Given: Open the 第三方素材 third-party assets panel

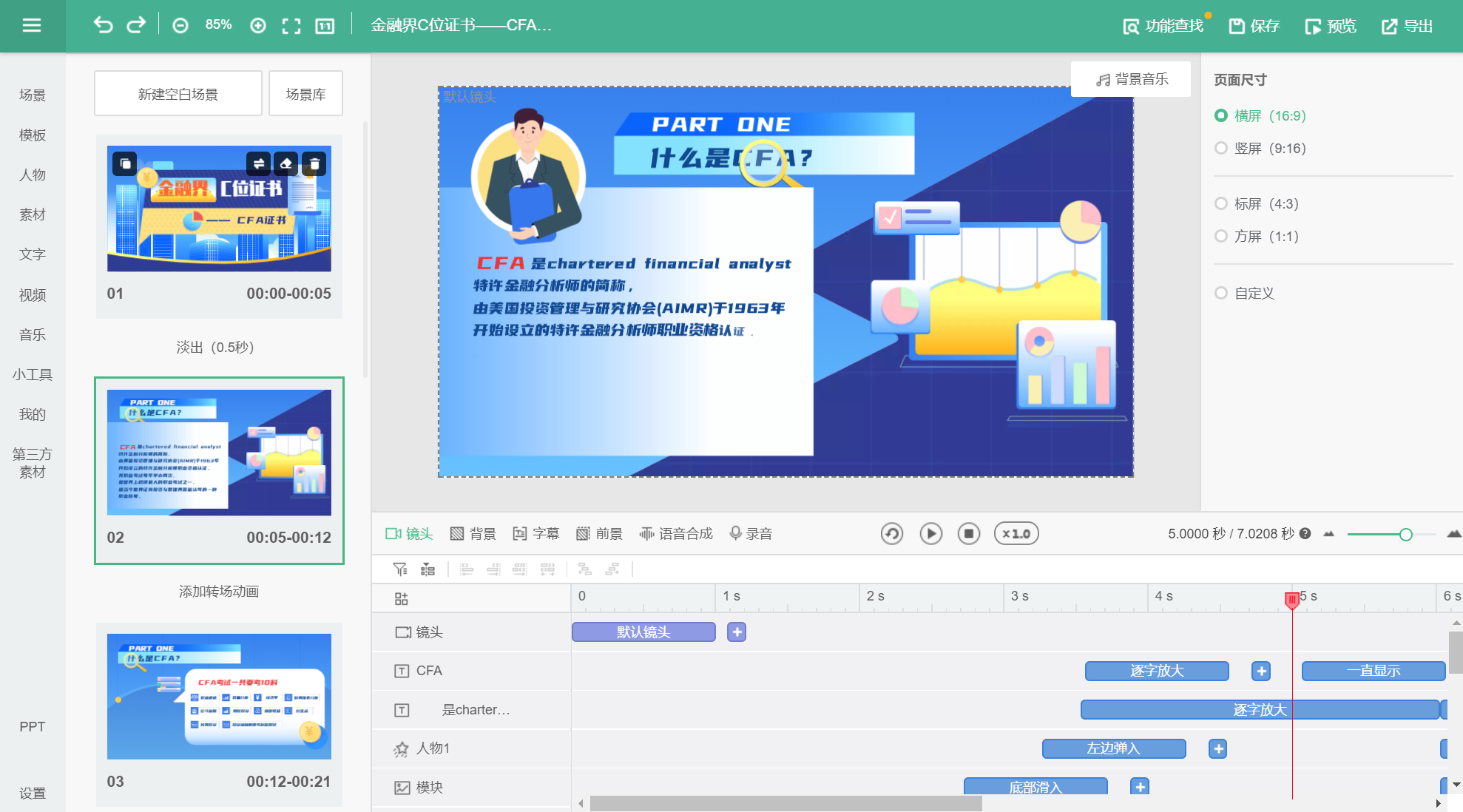Looking at the screenshot, I should pos(33,463).
